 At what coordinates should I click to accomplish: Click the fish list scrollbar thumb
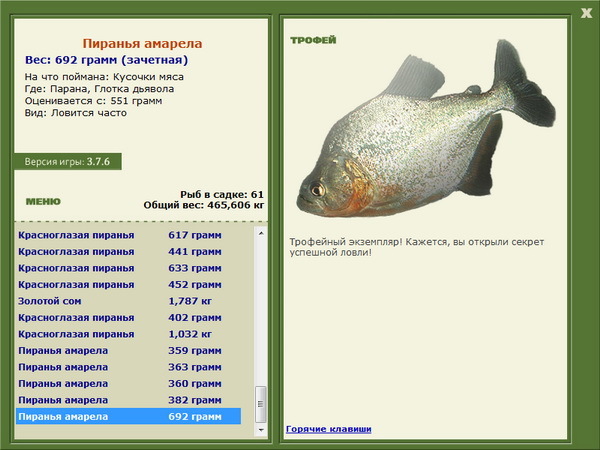click(261, 404)
